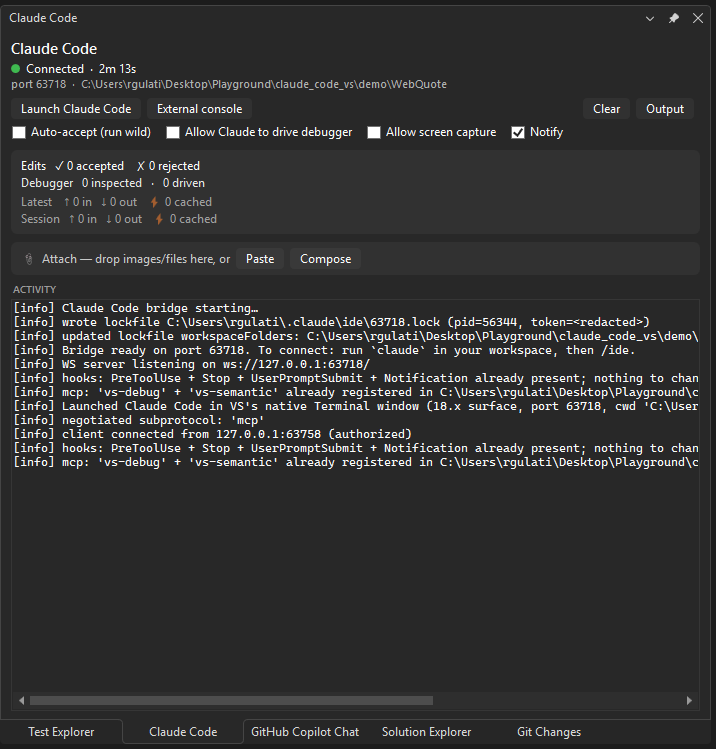Open the window position dropdown arrow
This screenshot has height=749, width=716.
[x=650, y=19]
